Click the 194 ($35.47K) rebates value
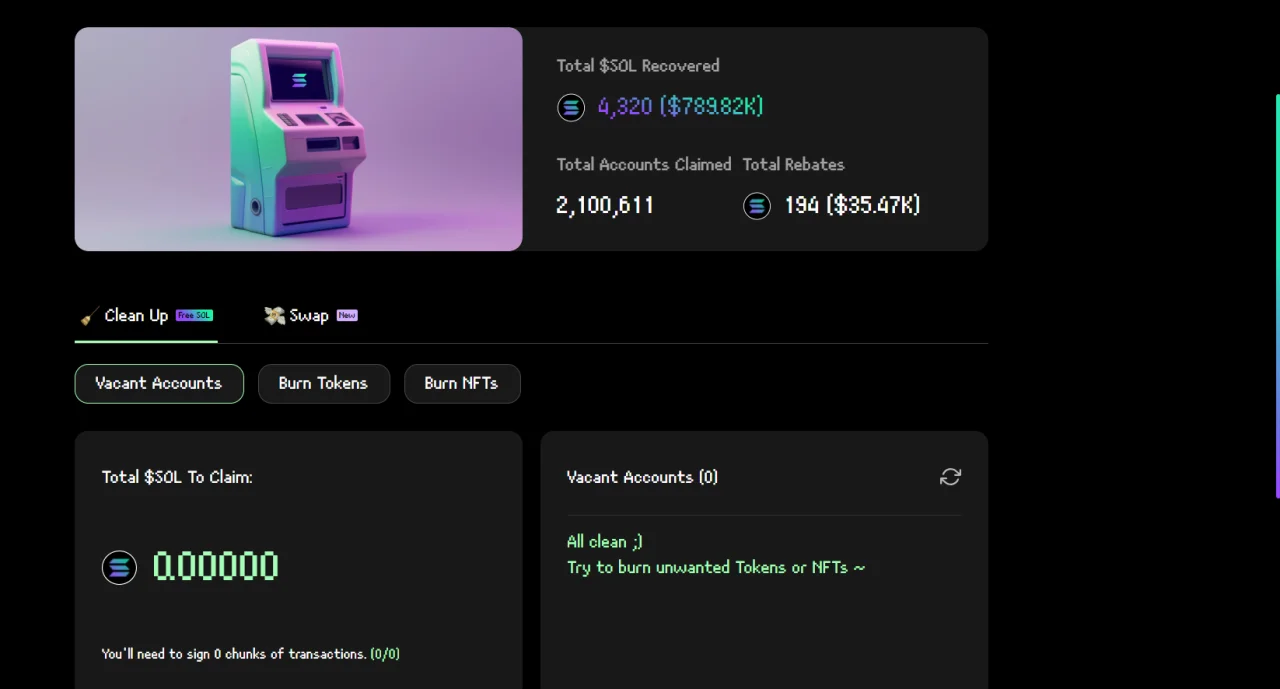1280x689 pixels. coord(852,206)
